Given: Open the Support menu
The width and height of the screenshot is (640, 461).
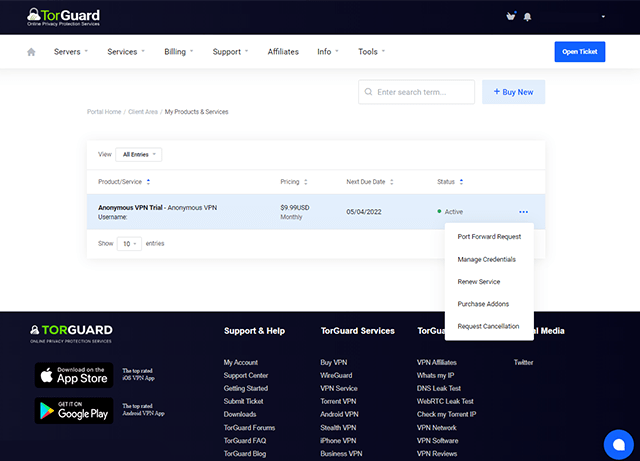Looking at the screenshot, I should coord(230,52).
